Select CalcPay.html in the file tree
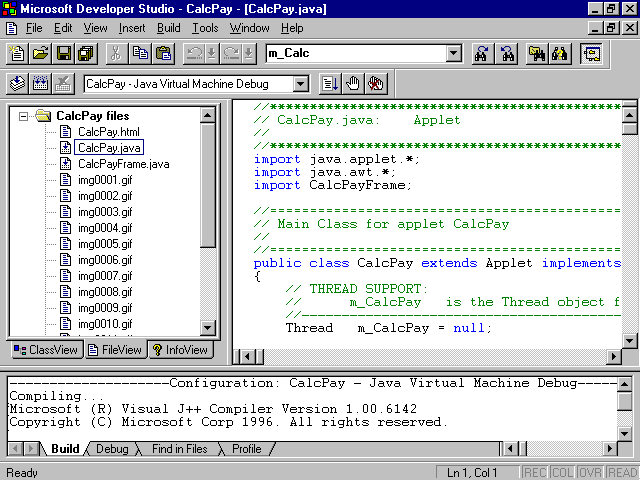 click(x=109, y=132)
